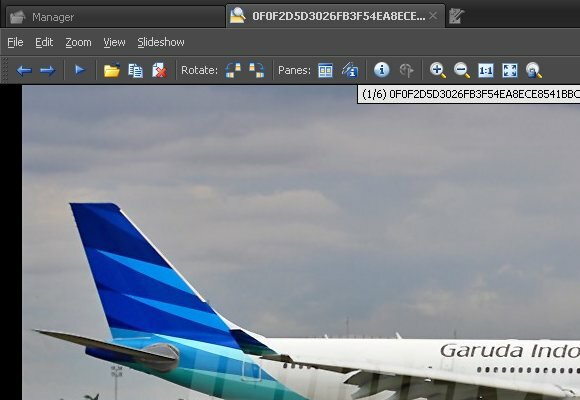The width and height of the screenshot is (580, 400).
Task: Copy image using the copy icon
Action: pos(135,70)
